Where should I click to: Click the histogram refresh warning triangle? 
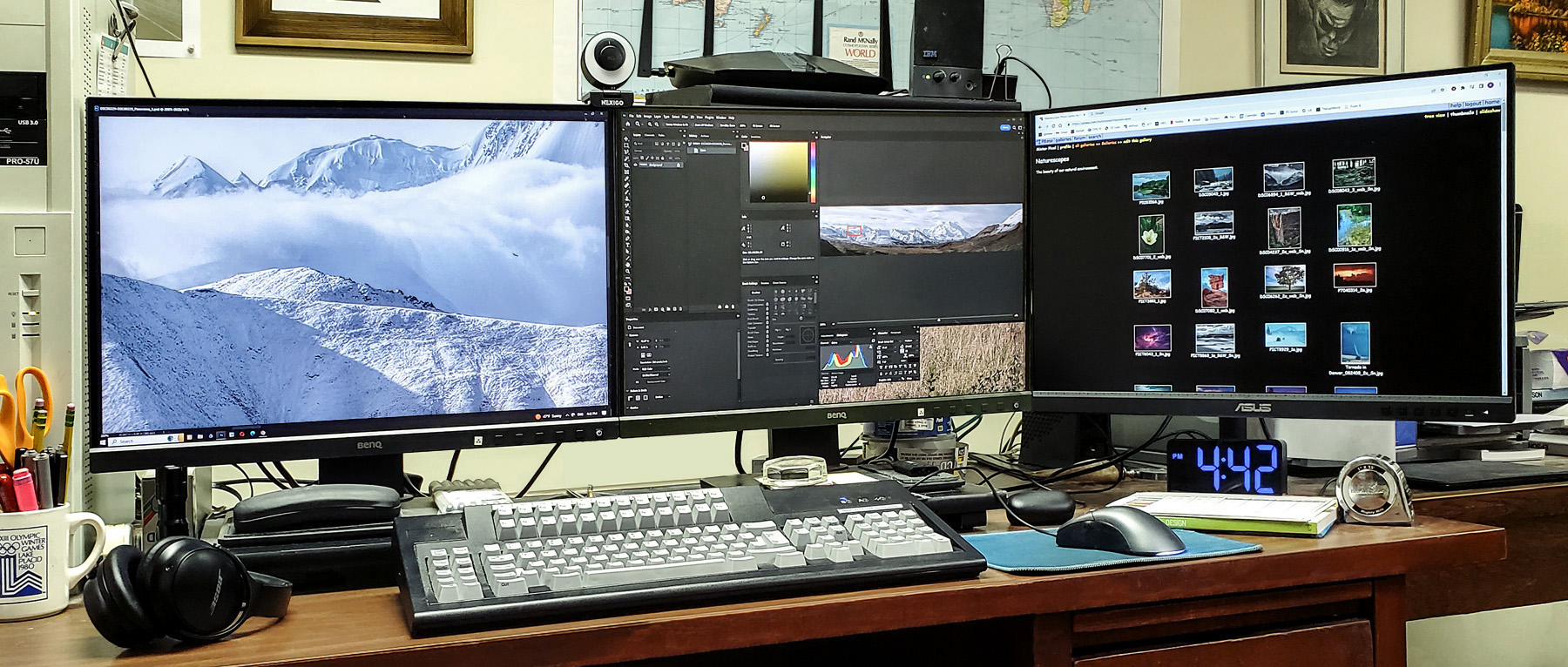tap(870, 347)
